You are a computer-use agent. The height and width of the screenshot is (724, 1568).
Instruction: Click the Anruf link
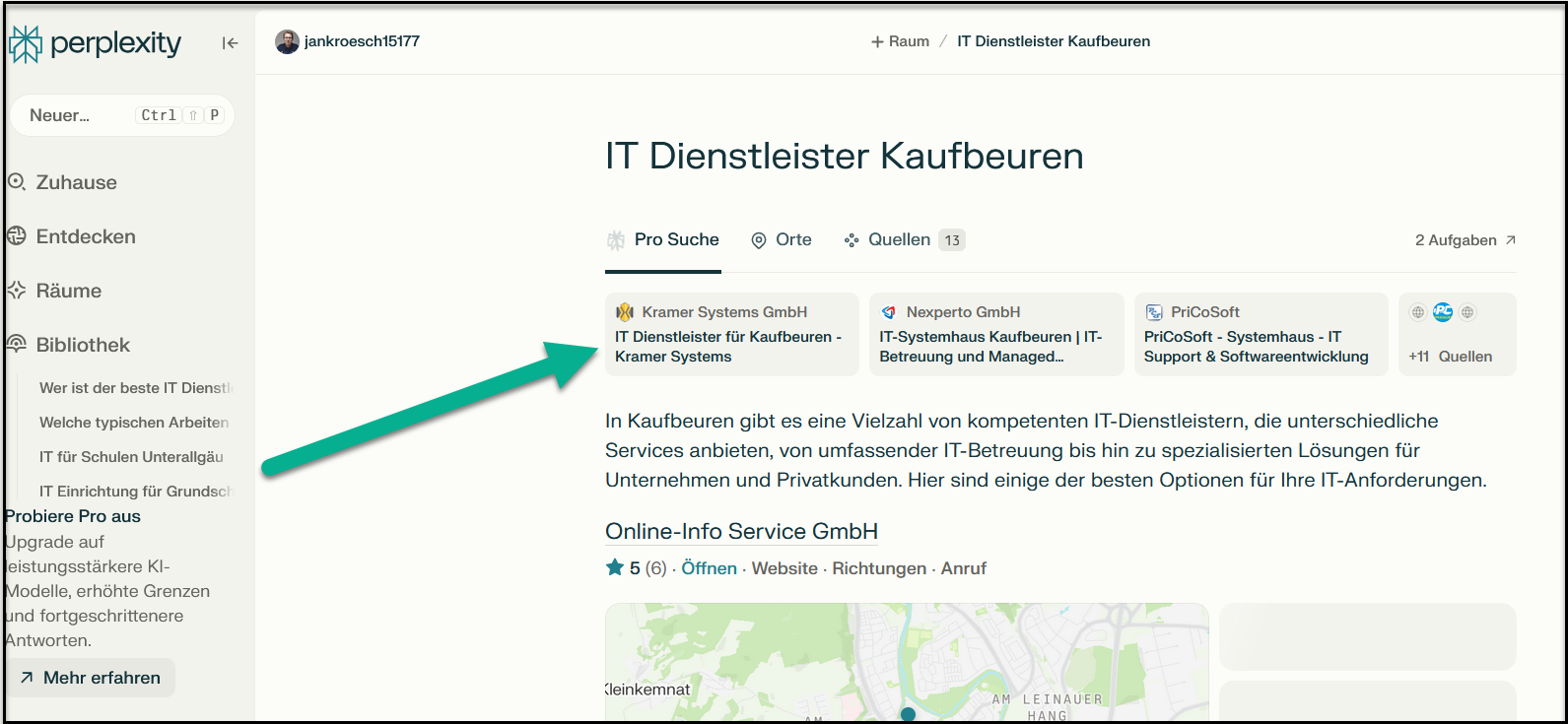tap(964, 568)
